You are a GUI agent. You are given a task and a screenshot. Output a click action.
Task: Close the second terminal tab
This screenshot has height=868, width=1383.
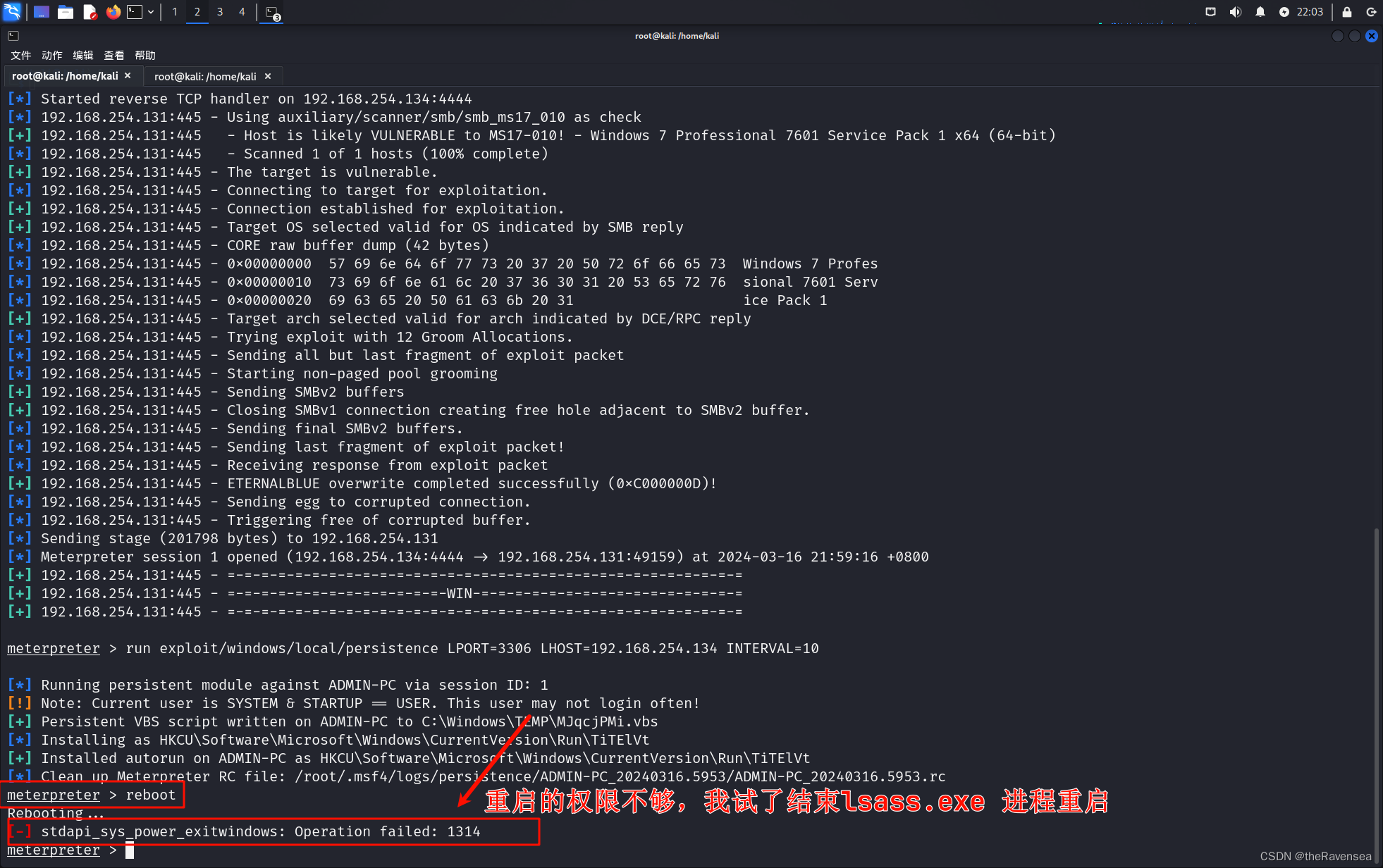pos(268,76)
